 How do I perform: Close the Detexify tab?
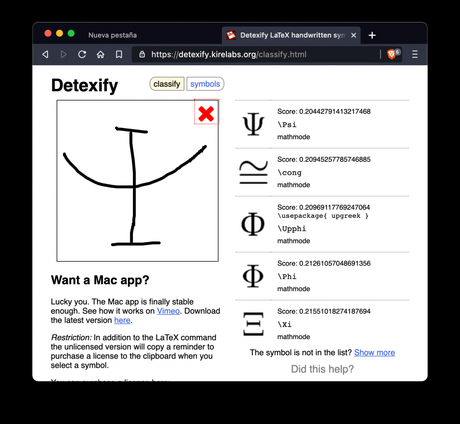pyautogui.click(x=354, y=35)
